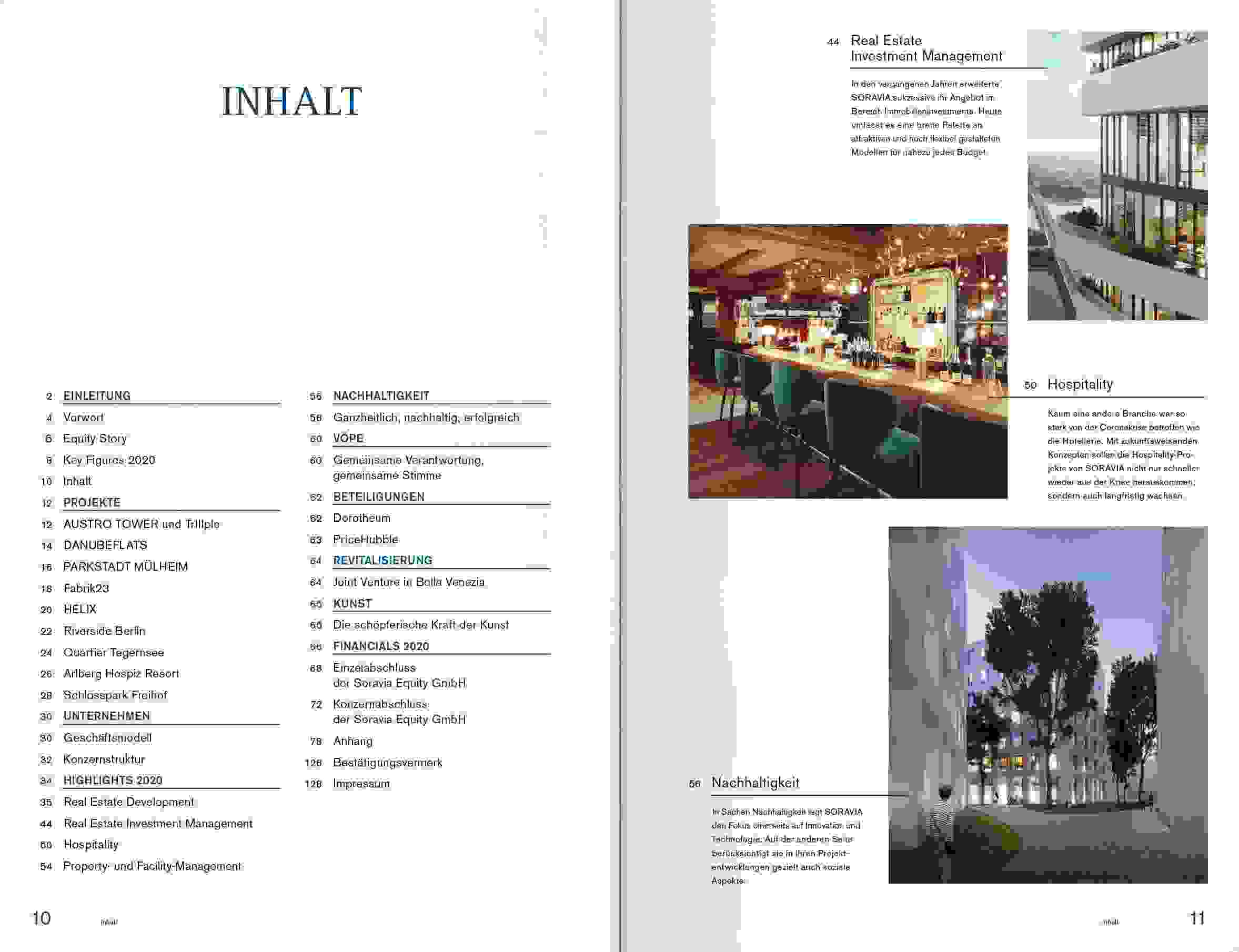Go to the Equity Story entry
Screen dimensions: 1239x952
pos(95,439)
